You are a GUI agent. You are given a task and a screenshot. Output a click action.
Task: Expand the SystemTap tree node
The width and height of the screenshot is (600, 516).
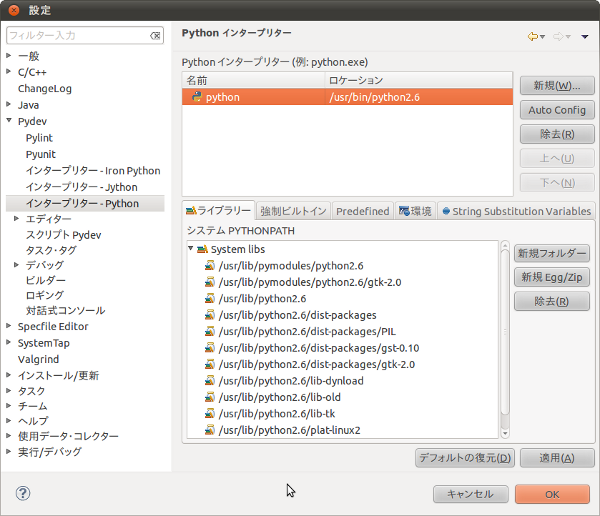coord(9,342)
